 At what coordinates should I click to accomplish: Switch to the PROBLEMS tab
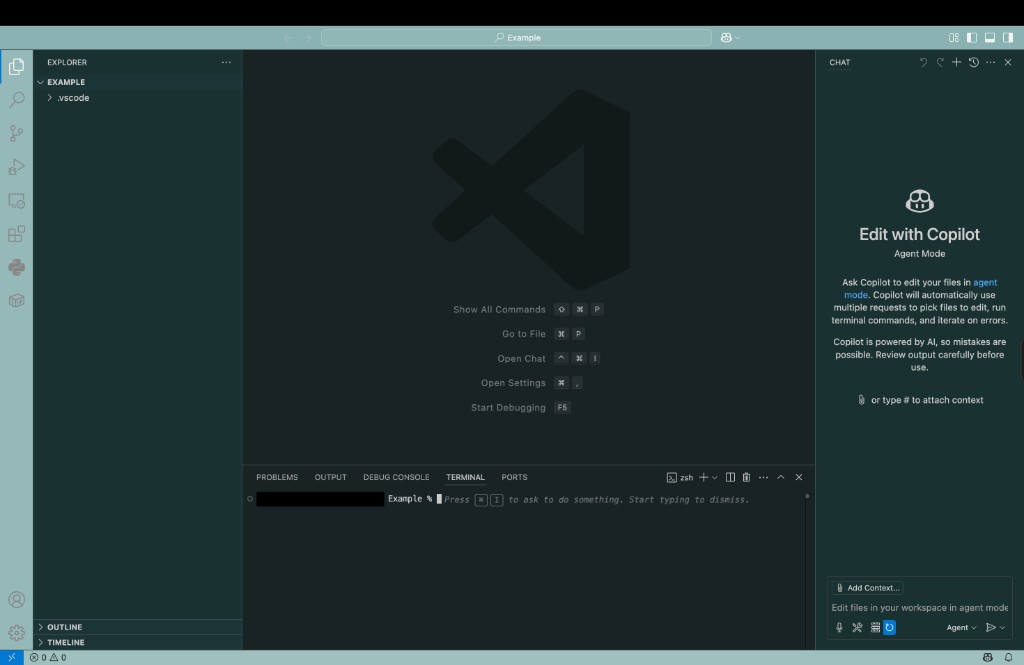tap(277, 478)
